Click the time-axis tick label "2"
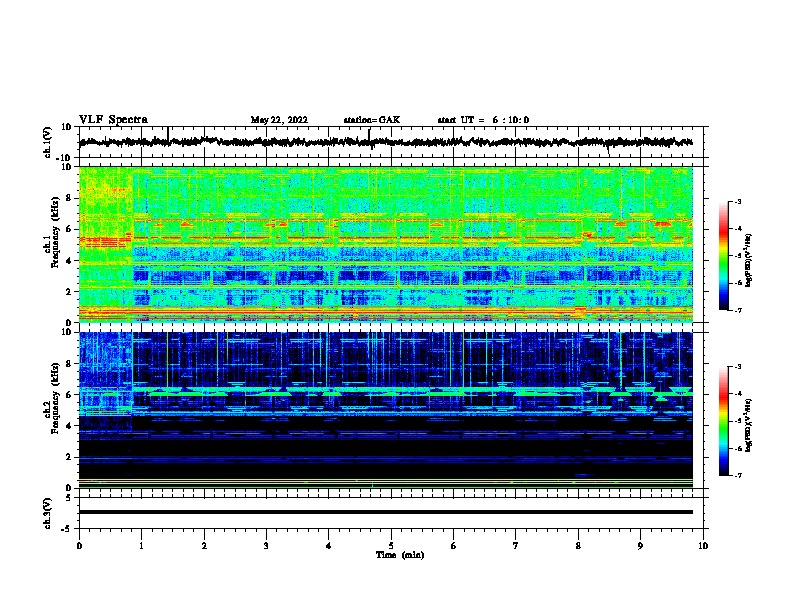Screen dimensions: 792x612 [204, 546]
